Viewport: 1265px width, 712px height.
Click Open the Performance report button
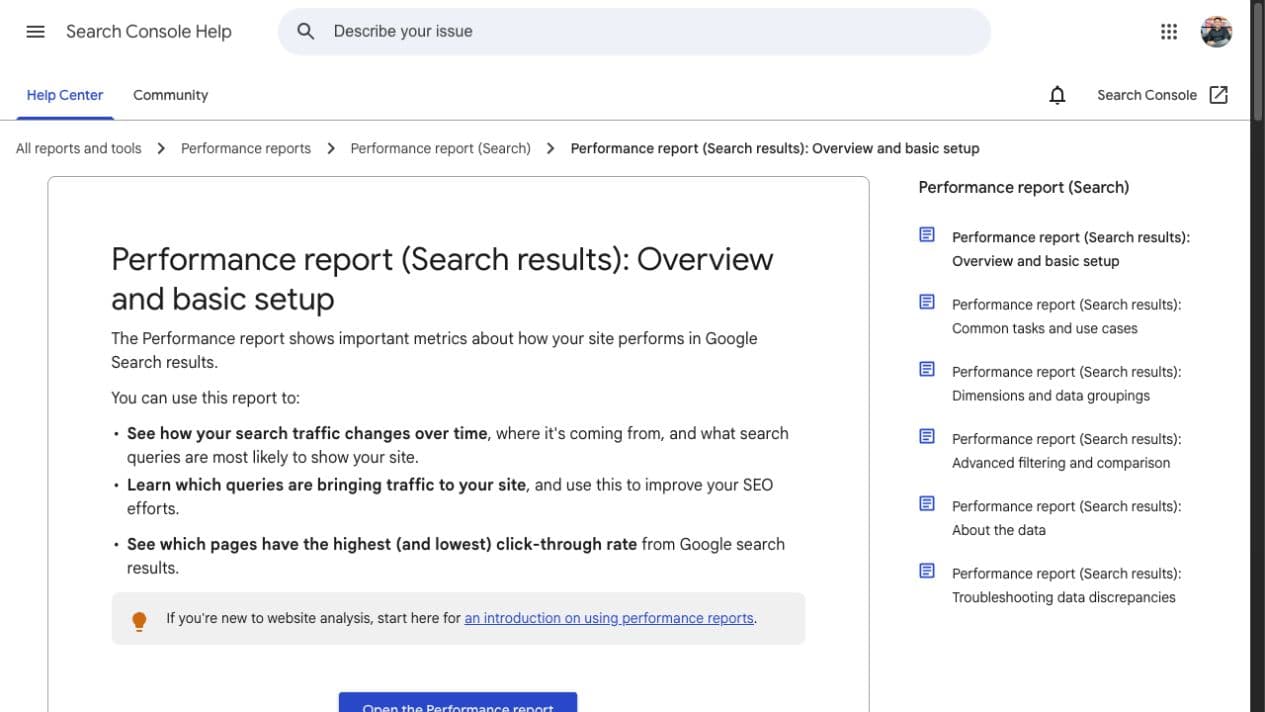[458, 702]
